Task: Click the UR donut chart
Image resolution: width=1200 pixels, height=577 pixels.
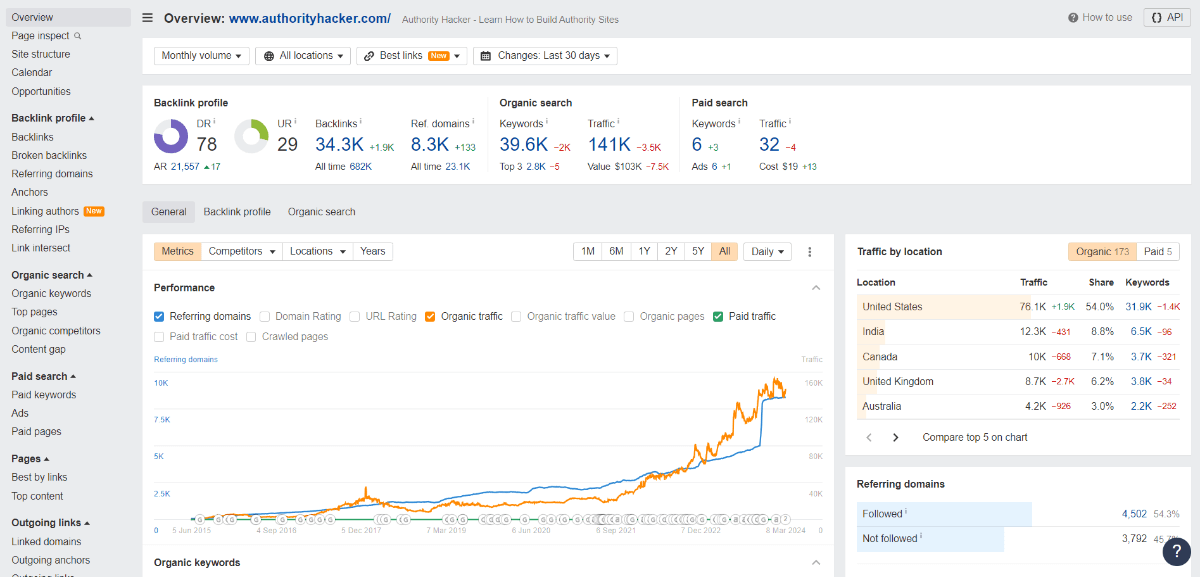Action: point(251,136)
